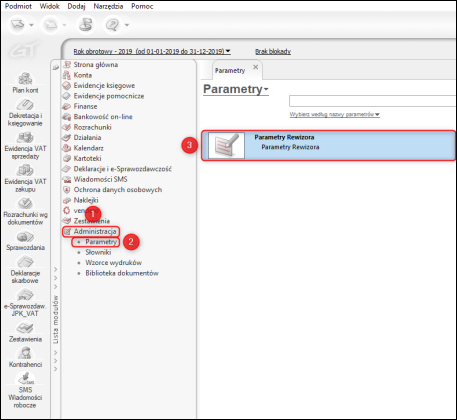Open dropdown arrow next to help icon
Screen dimensions: 457x420
coord(127,25)
